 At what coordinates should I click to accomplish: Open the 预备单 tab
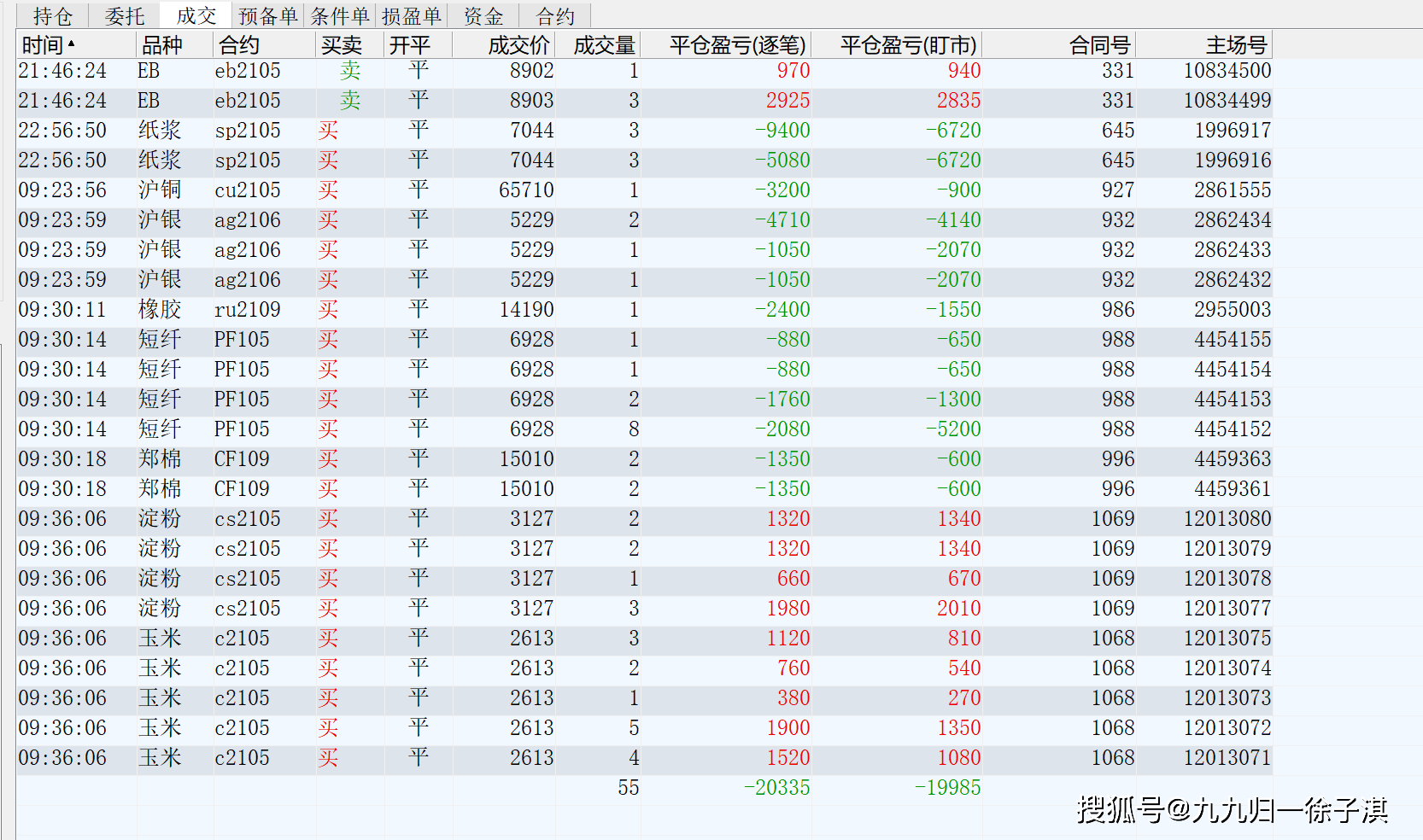(268, 15)
